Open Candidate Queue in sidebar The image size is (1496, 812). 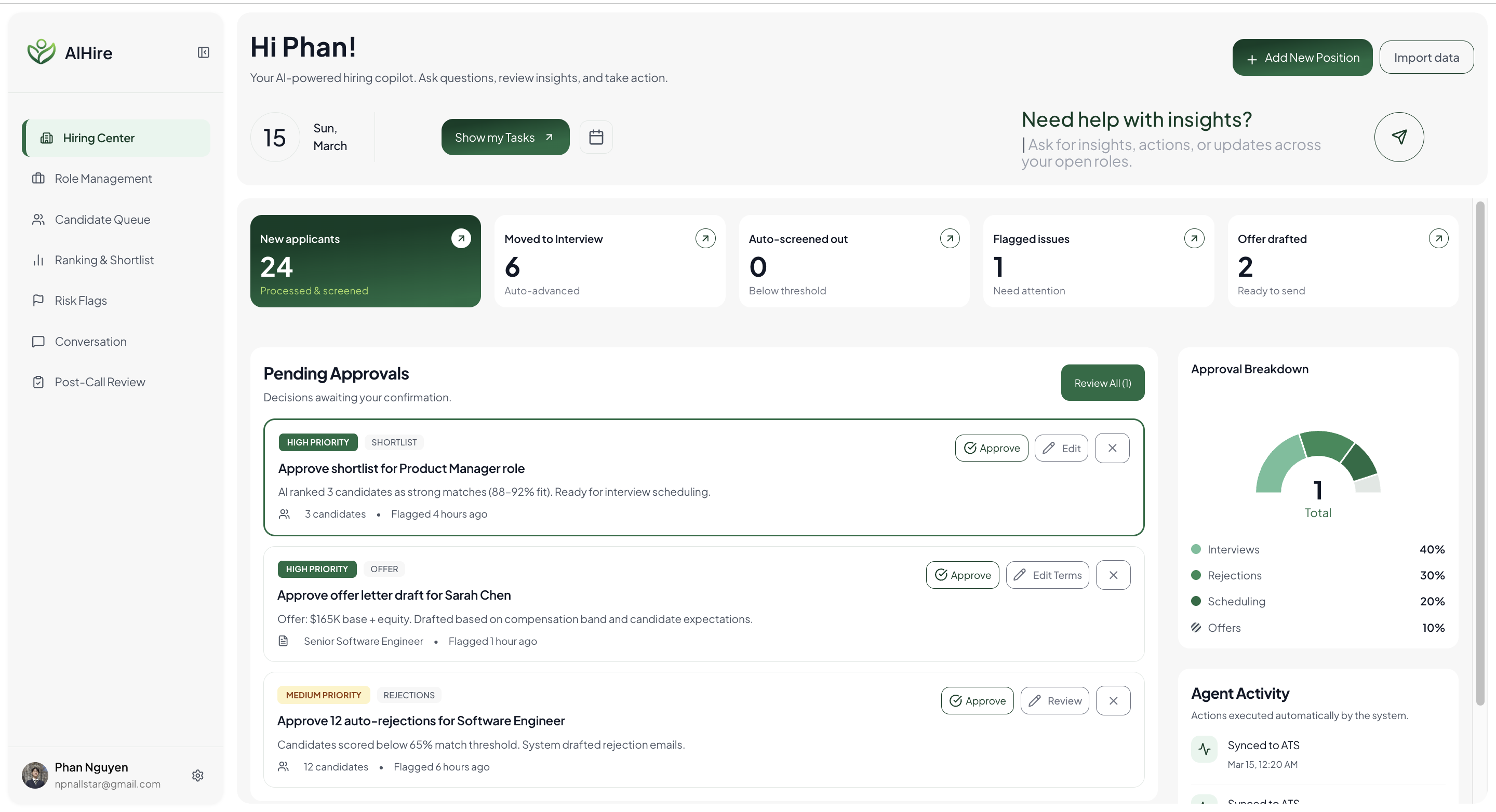[102, 220]
